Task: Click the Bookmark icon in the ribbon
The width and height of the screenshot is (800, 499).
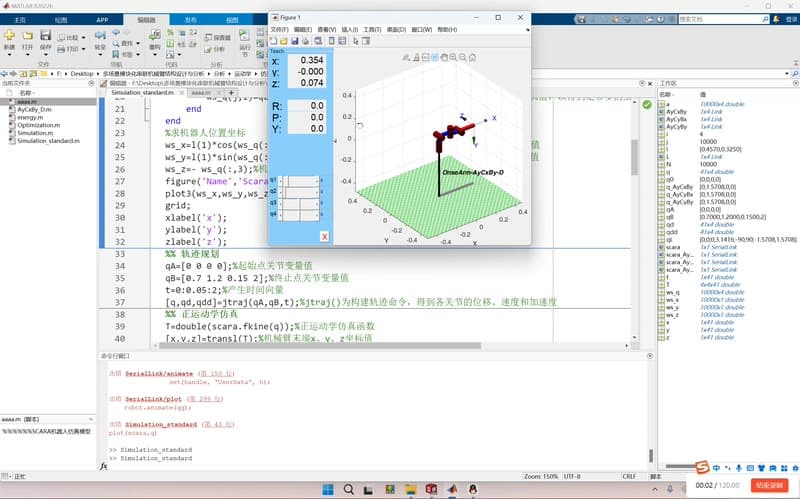Action: (x=116, y=54)
